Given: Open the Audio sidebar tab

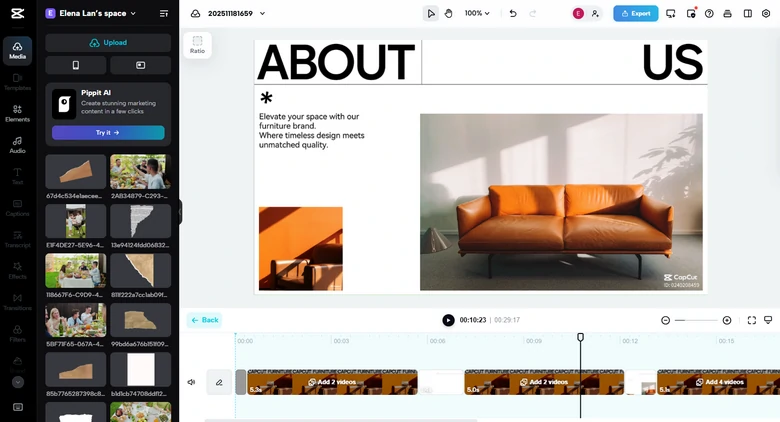Looking at the screenshot, I should (x=17, y=145).
